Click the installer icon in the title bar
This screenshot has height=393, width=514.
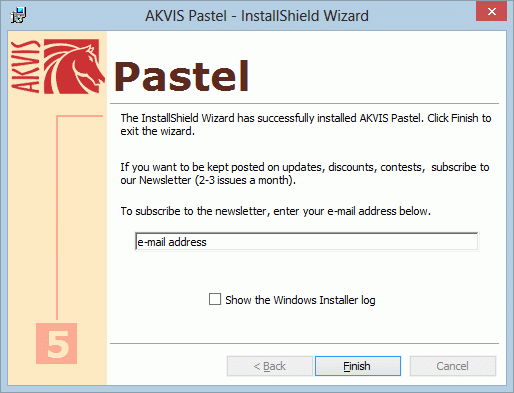pos(18,15)
